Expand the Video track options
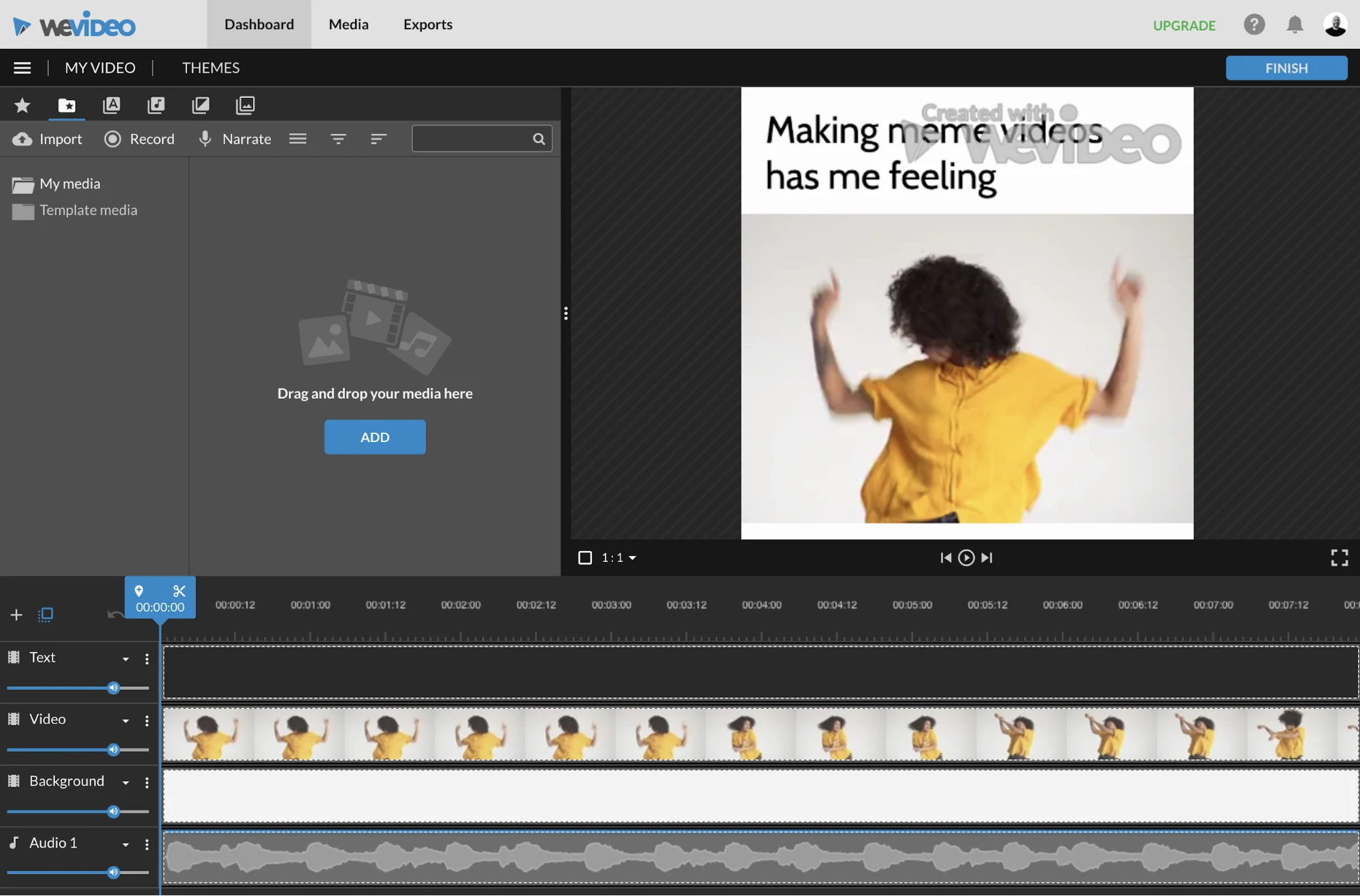 125,719
